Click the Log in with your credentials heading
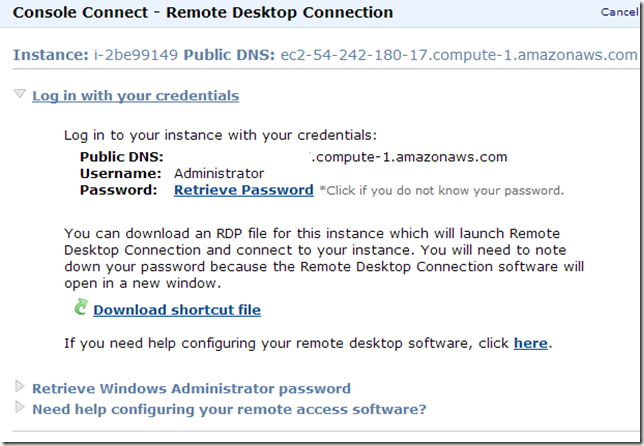This screenshot has height=446, width=644. click(x=135, y=96)
